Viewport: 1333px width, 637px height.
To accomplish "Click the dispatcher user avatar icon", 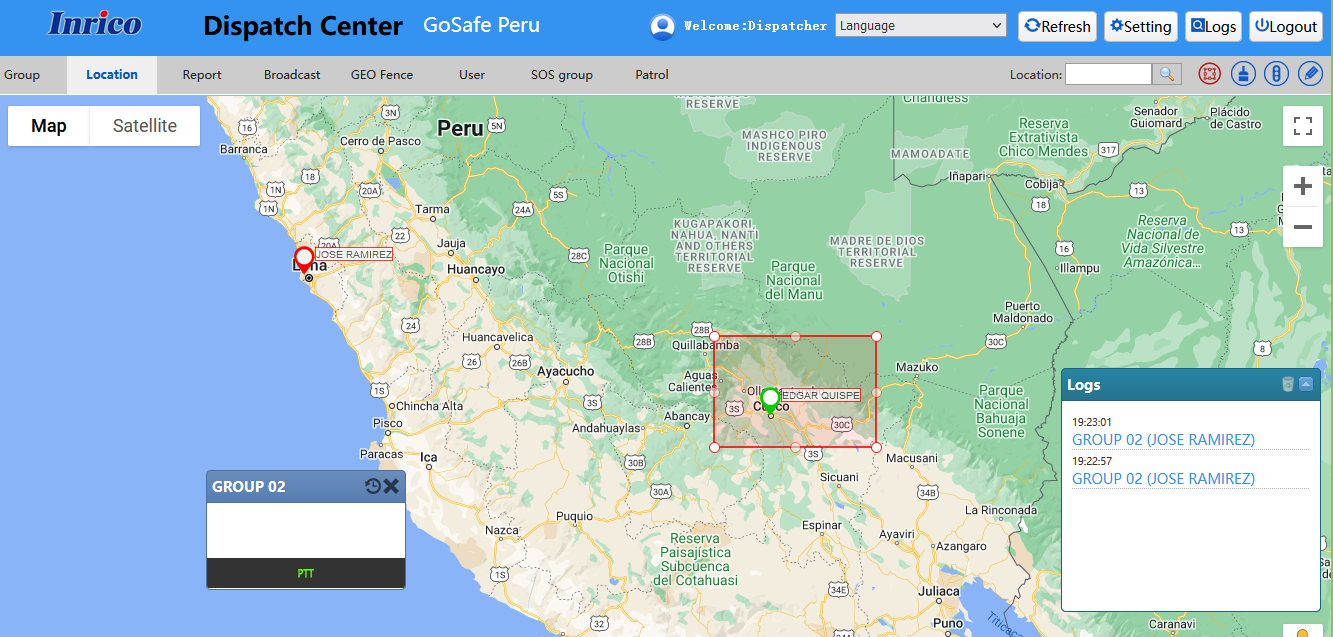I will (x=662, y=27).
